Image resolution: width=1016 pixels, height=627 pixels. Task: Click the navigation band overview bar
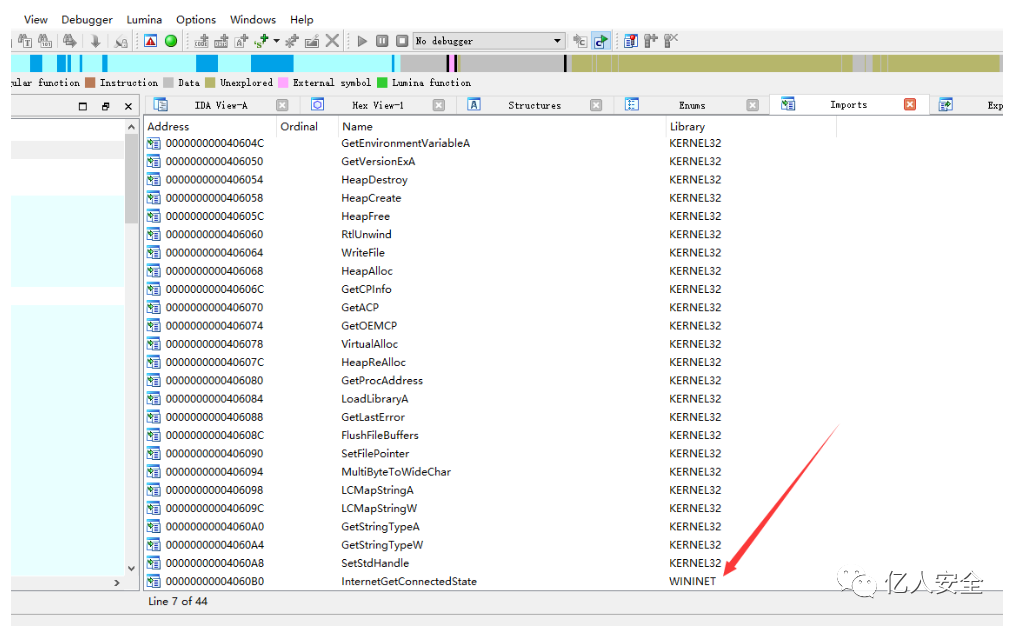pos(506,63)
